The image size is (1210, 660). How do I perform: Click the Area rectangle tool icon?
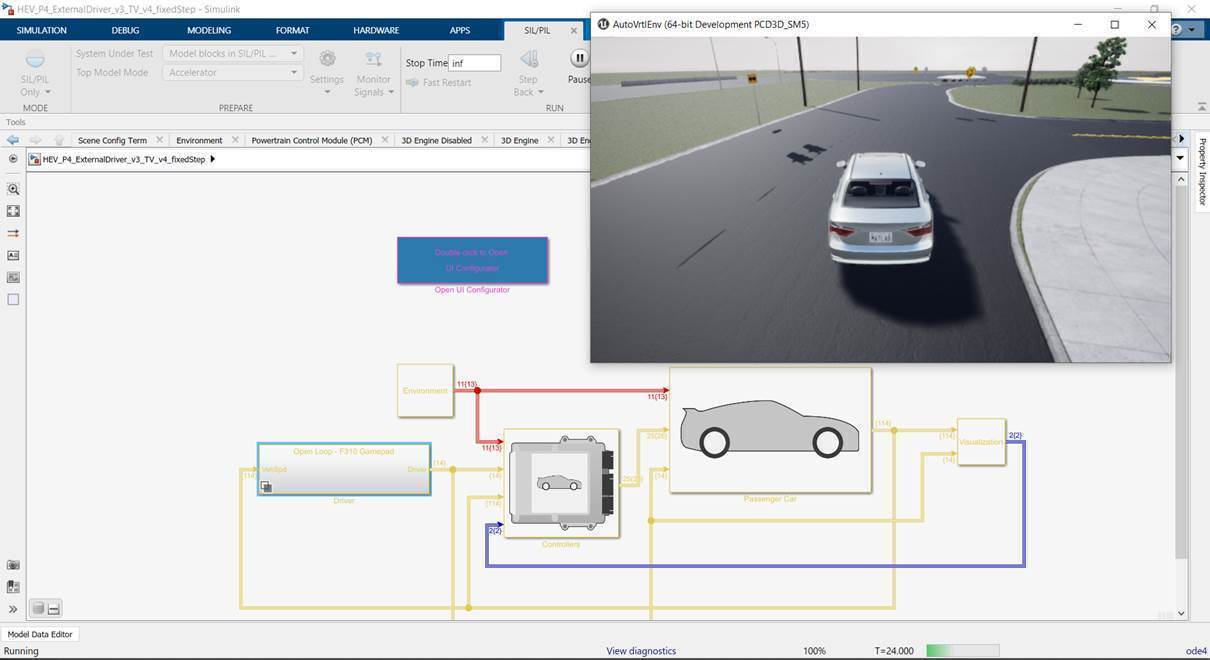pyautogui.click(x=13, y=299)
